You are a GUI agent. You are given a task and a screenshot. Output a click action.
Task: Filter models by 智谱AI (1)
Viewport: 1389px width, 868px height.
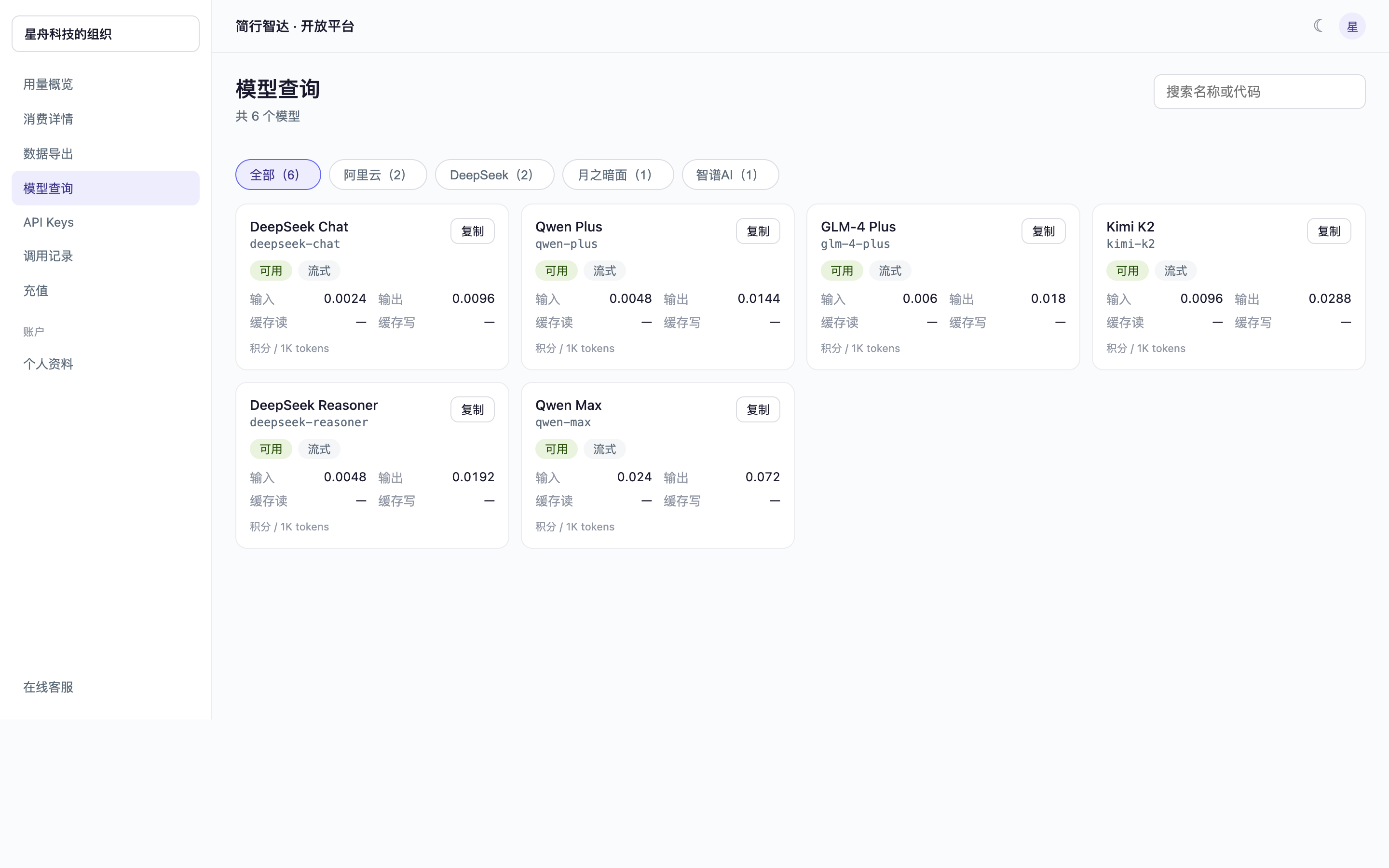730,175
